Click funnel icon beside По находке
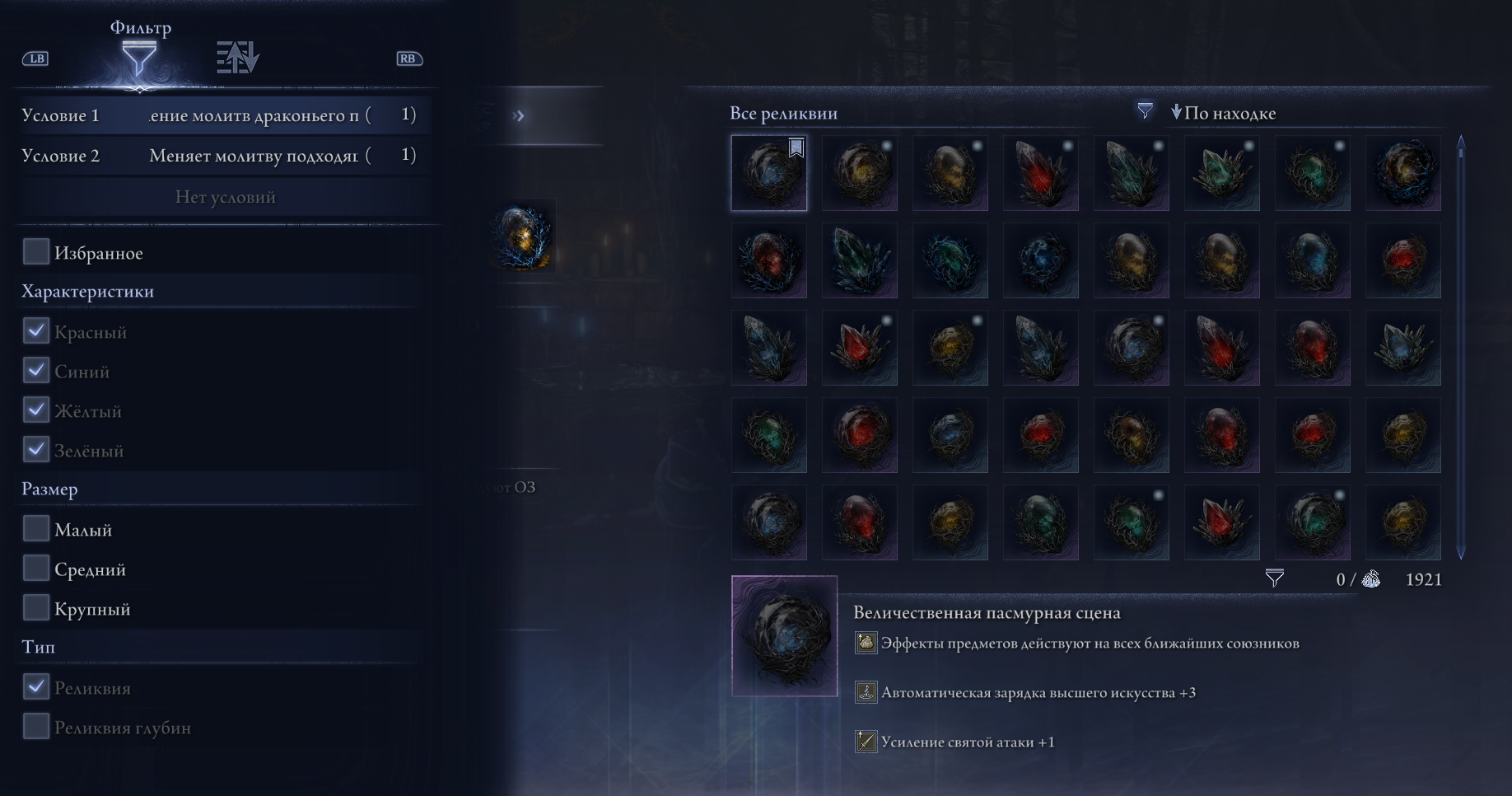 coord(1145,110)
